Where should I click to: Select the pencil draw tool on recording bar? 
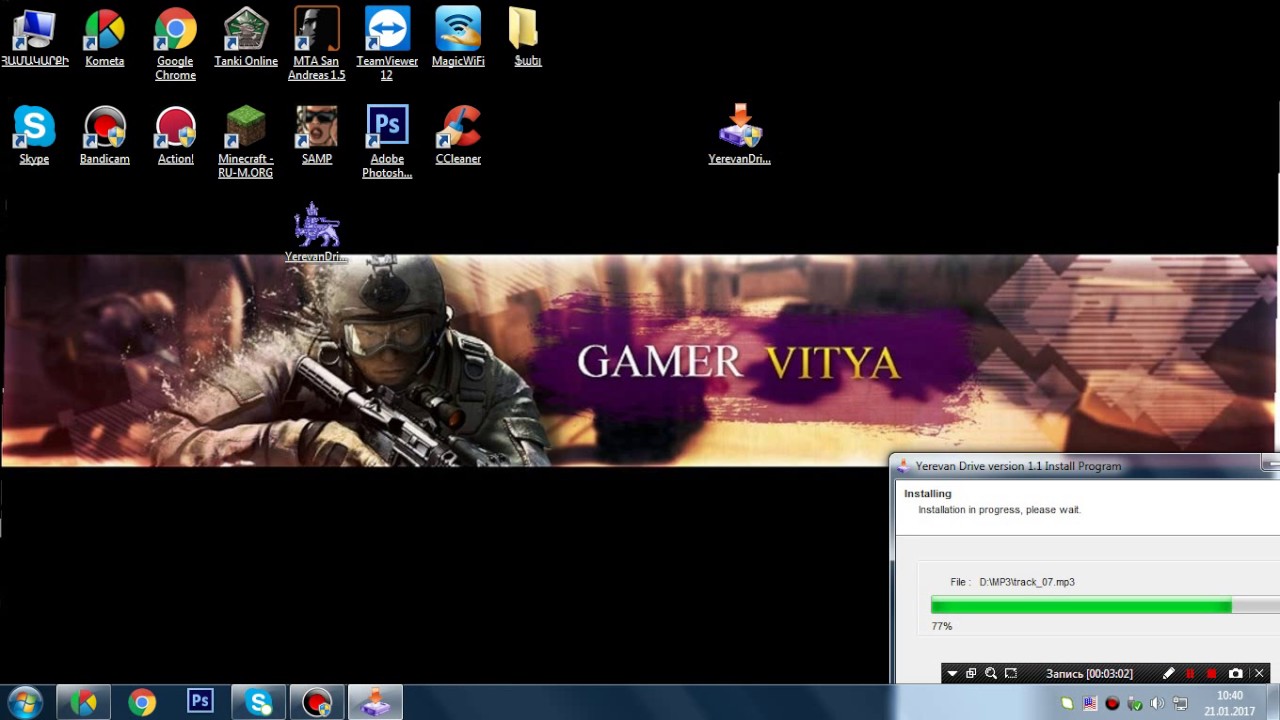(x=1168, y=674)
